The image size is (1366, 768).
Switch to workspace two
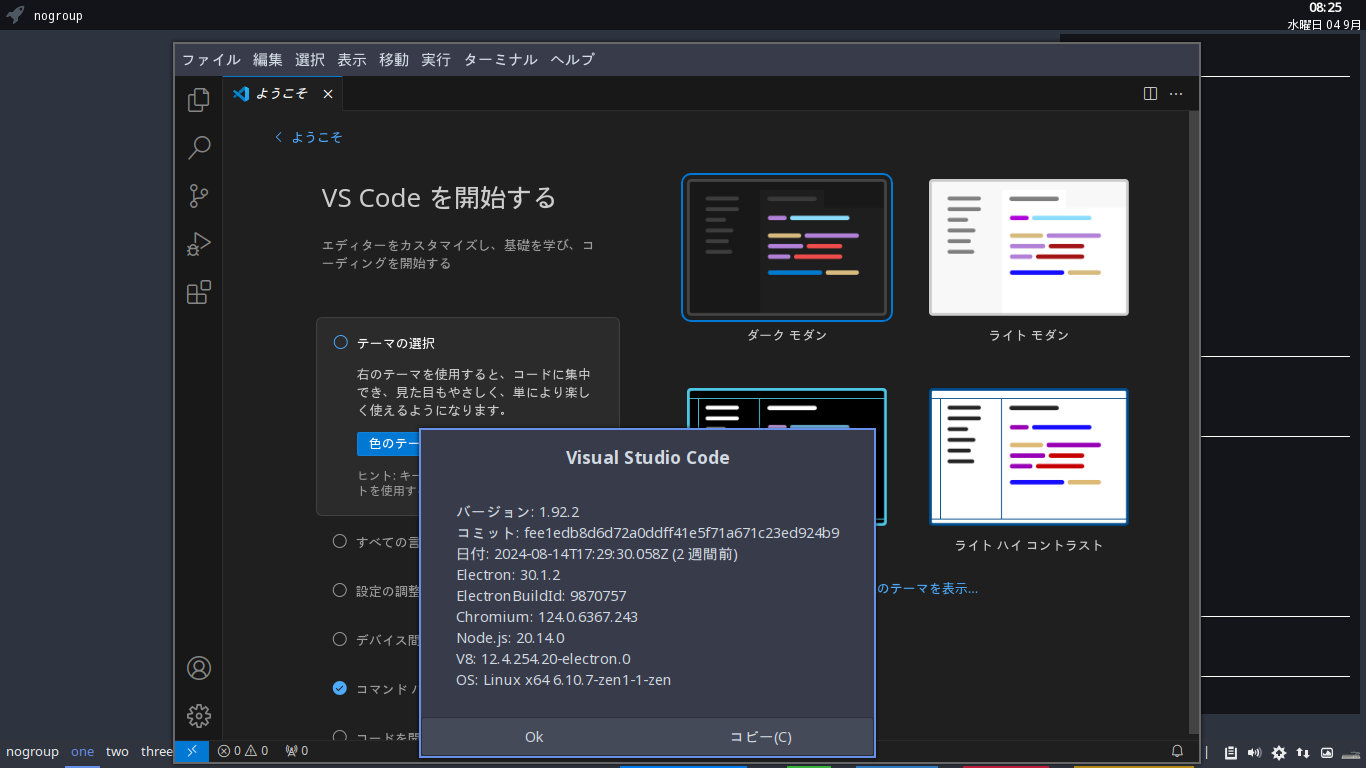pos(117,752)
